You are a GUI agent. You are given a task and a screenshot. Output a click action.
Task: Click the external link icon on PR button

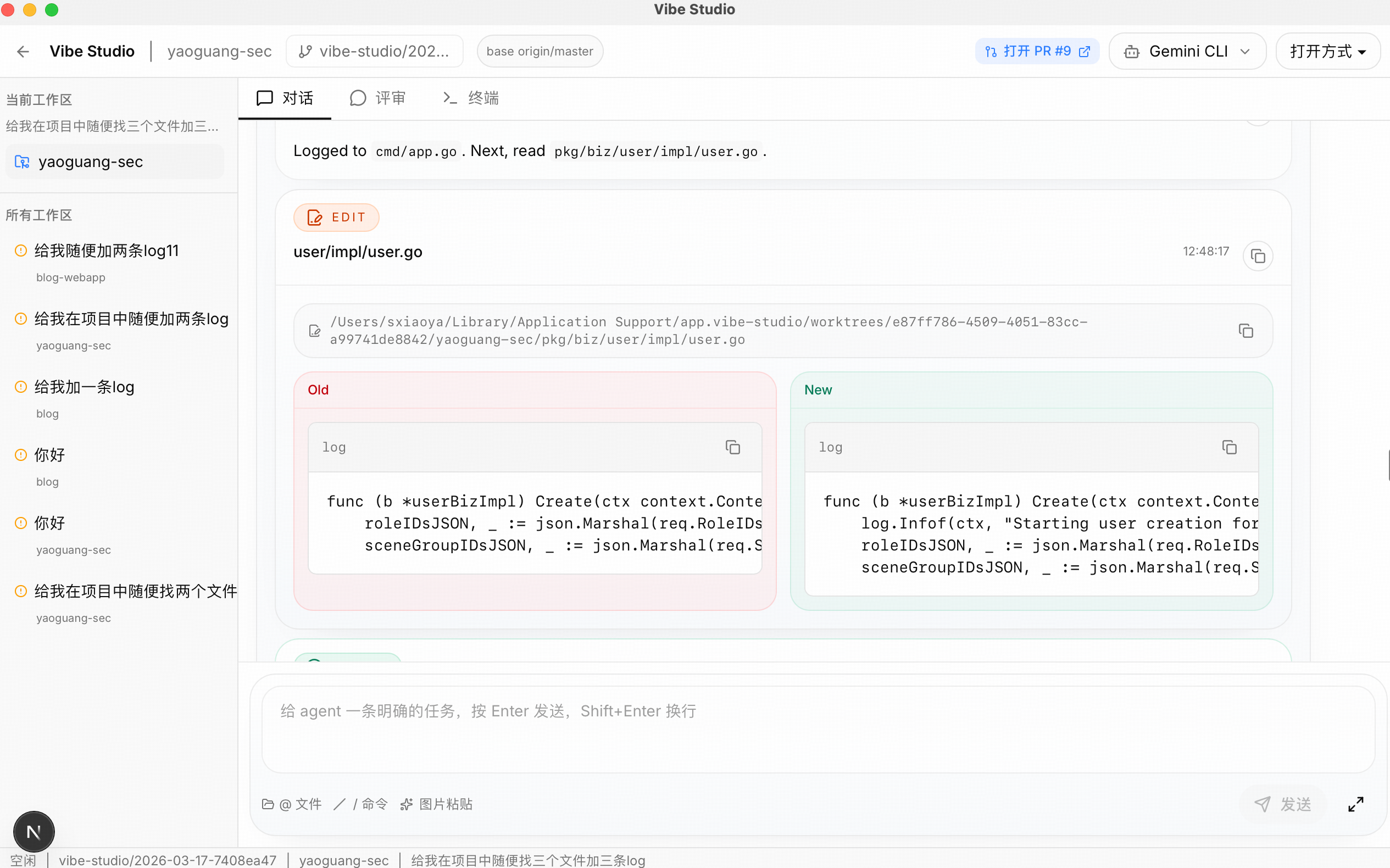(1084, 52)
